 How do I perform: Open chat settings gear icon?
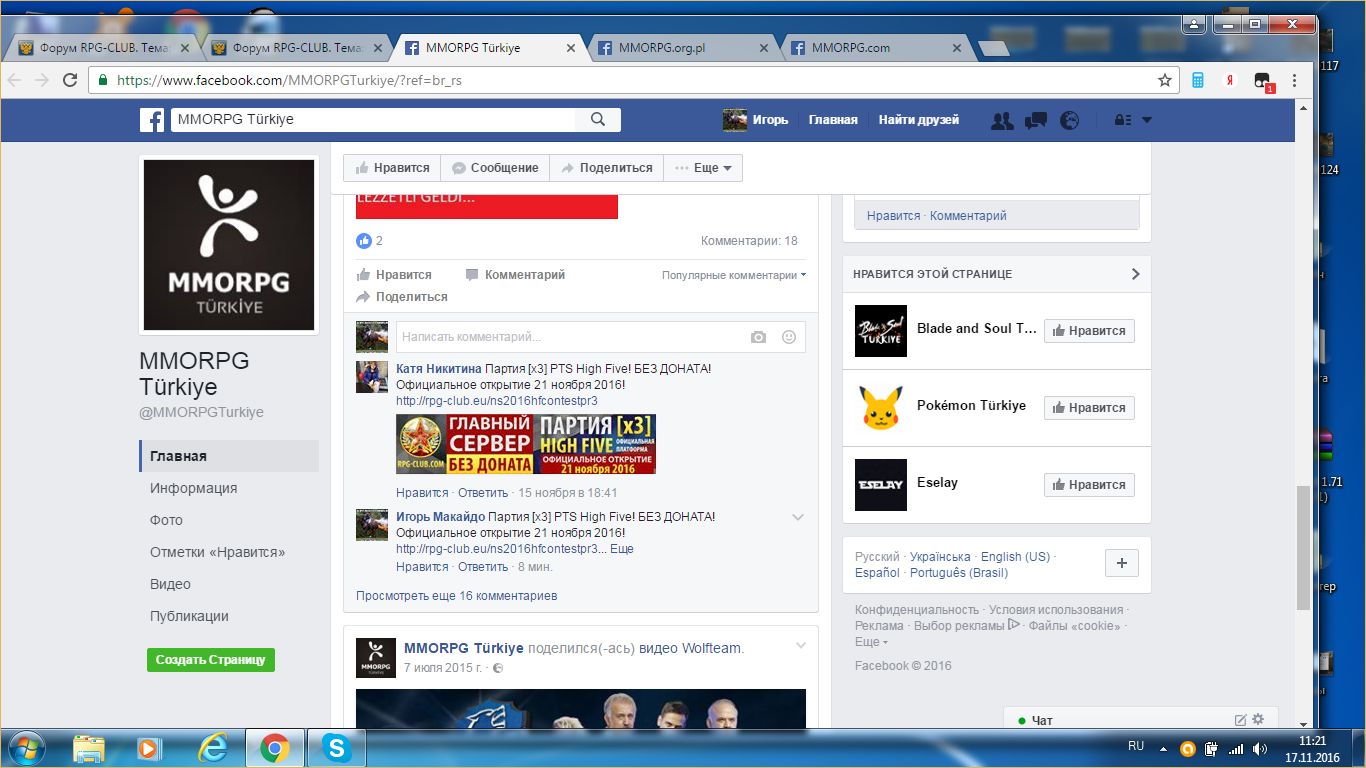tap(1258, 719)
